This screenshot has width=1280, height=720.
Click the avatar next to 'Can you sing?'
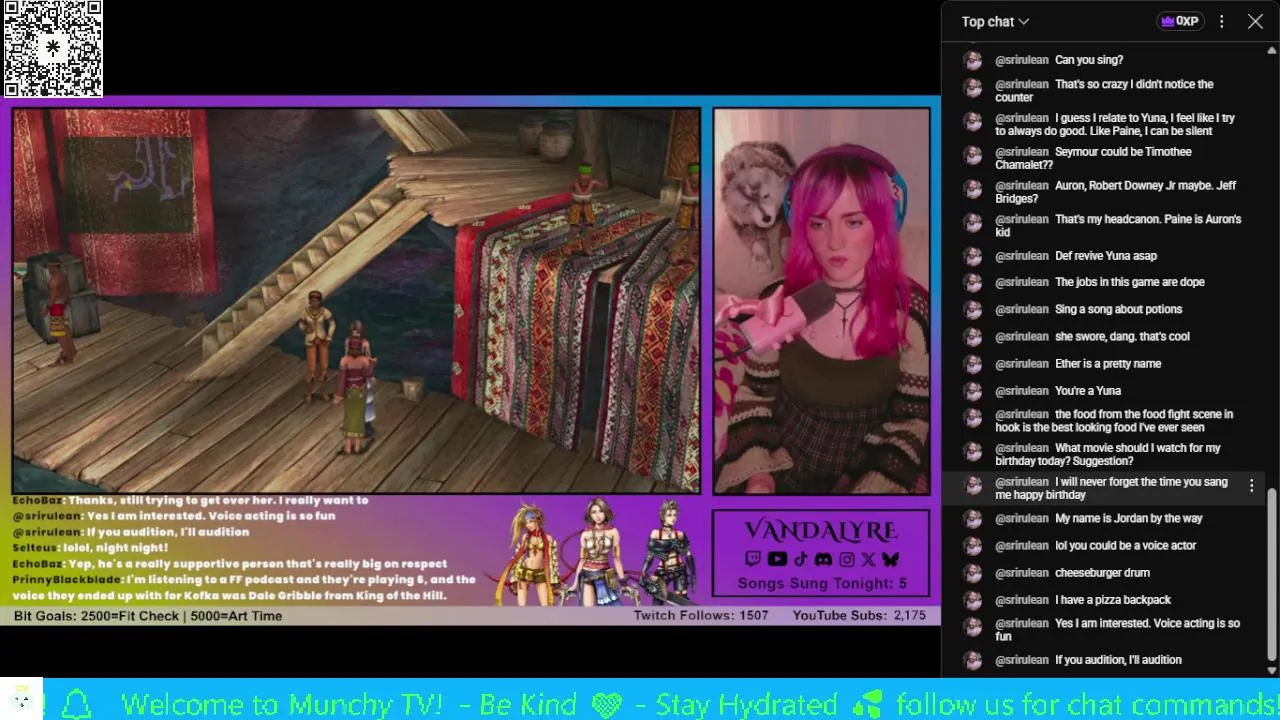click(972, 60)
